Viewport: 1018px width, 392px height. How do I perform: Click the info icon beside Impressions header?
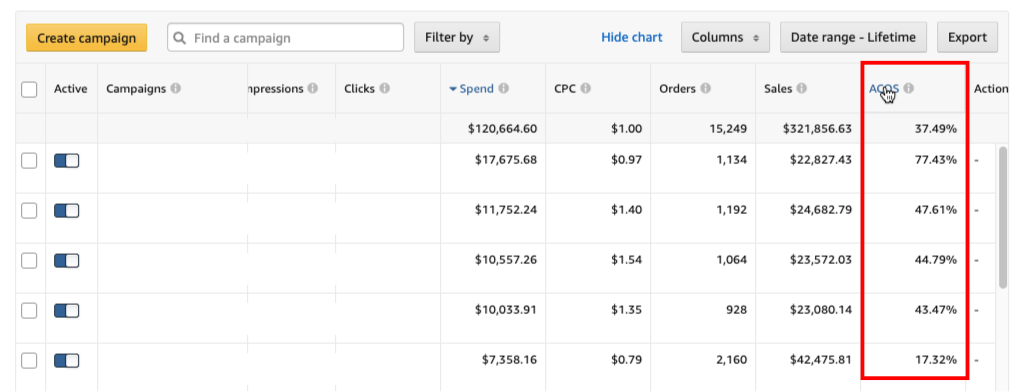[313, 89]
